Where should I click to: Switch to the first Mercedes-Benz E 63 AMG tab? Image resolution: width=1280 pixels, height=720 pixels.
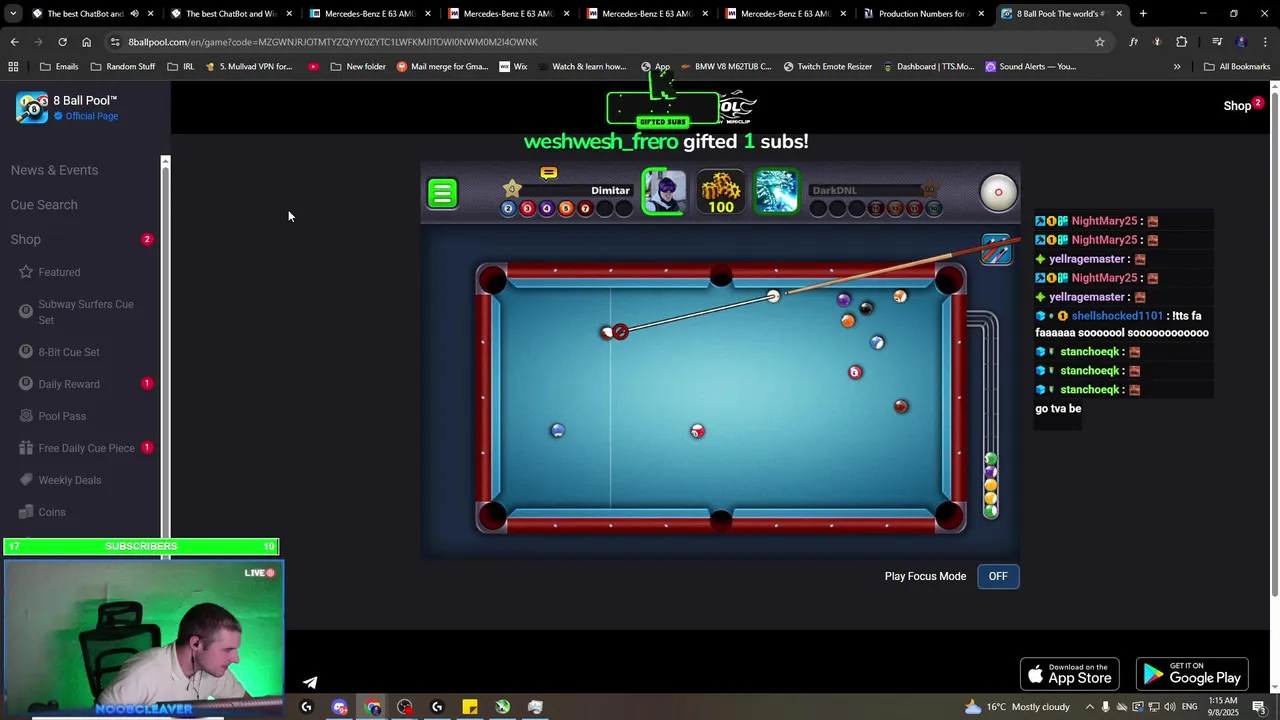(x=369, y=14)
